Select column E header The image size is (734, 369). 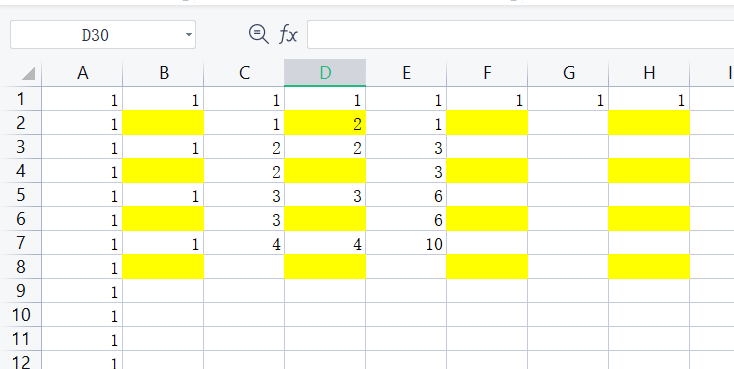pos(406,73)
